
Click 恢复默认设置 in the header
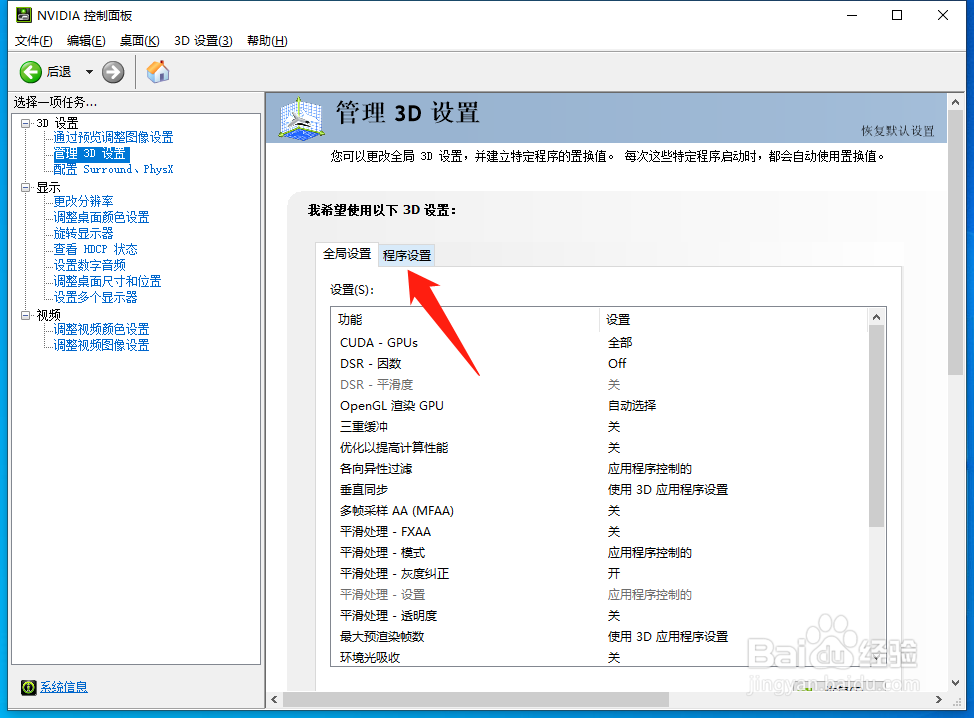[x=898, y=131]
